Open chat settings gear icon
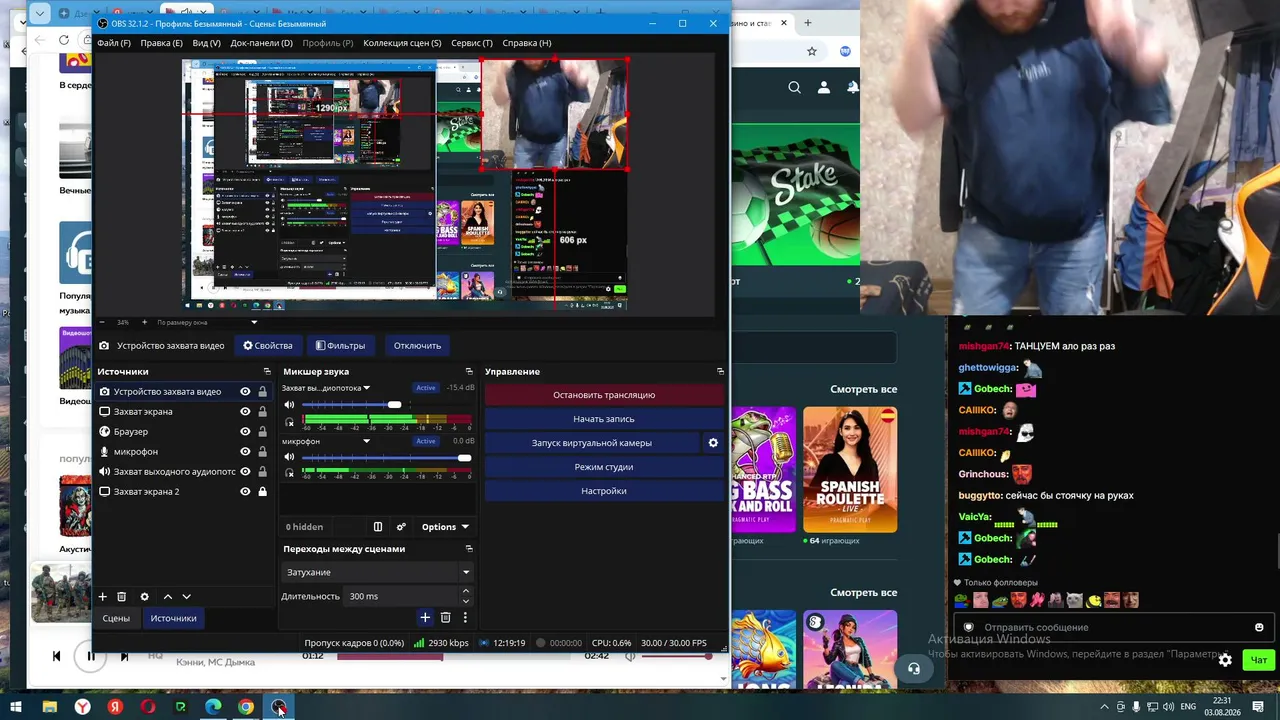The image size is (1280, 720). (x=1225, y=660)
